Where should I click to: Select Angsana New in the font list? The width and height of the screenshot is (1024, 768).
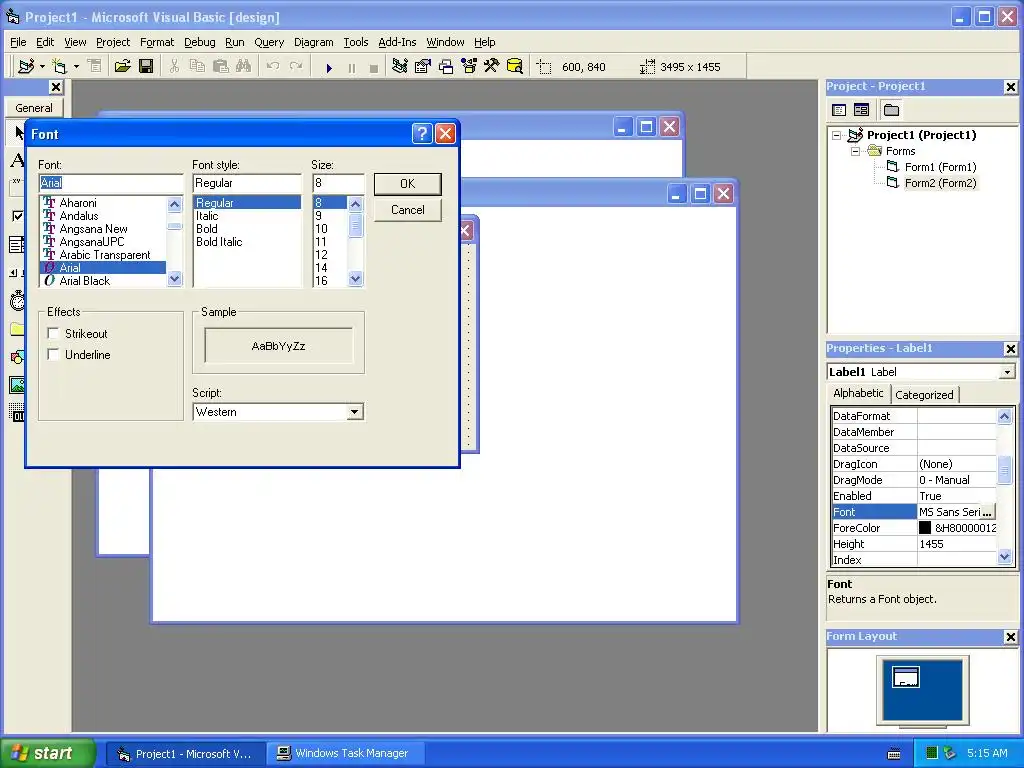coord(93,229)
